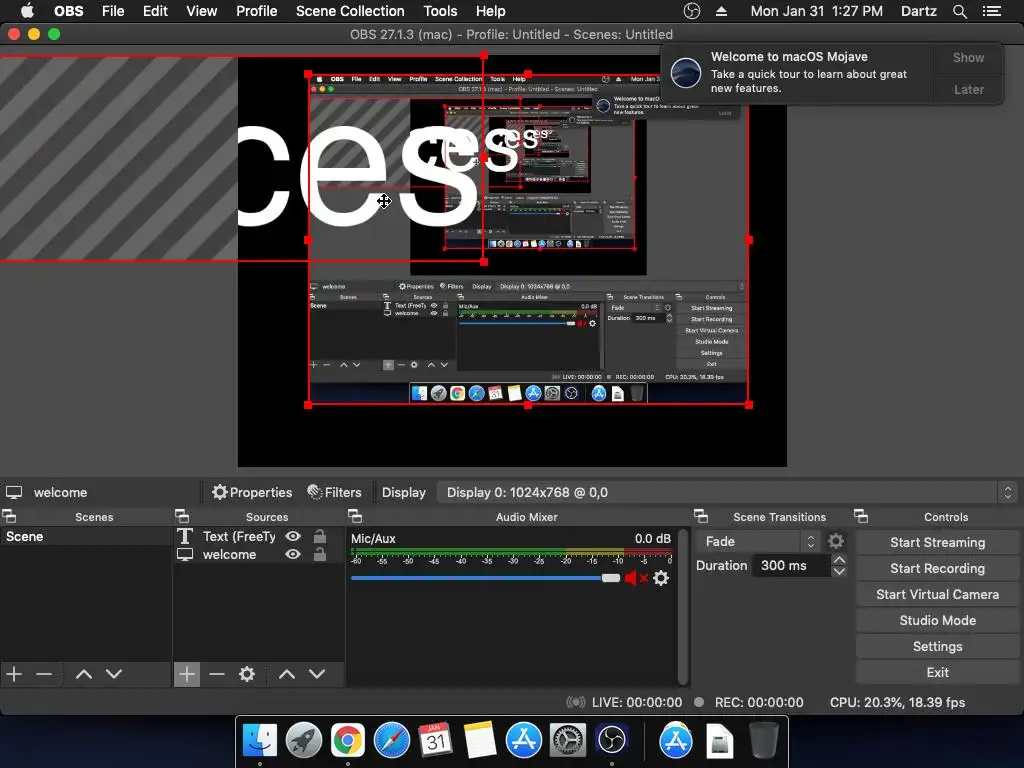Open source properties gear in Sources toolbar

(x=247, y=674)
